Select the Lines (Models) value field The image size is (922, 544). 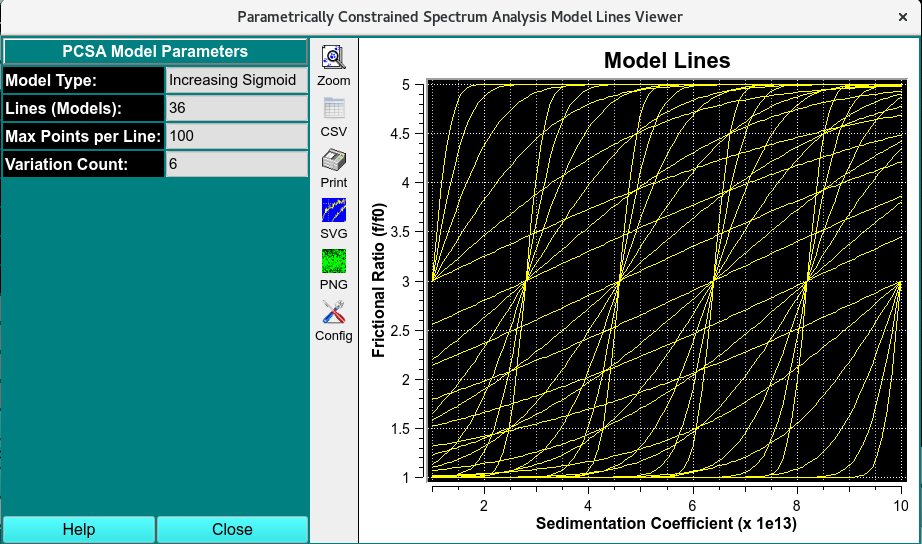click(x=236, y=108)
